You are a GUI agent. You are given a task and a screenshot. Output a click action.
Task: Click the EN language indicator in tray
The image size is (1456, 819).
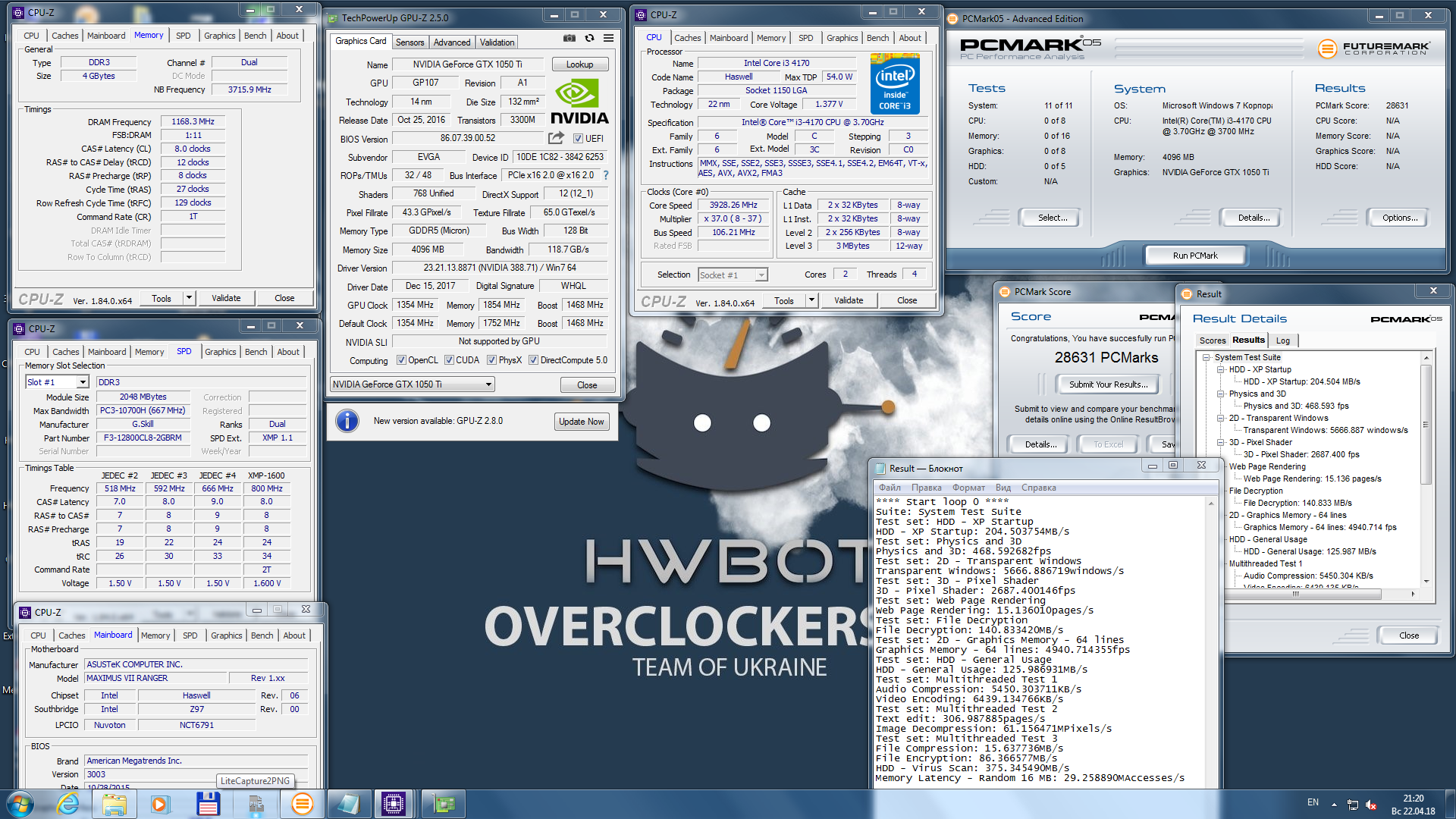(x=1313, y=802)
